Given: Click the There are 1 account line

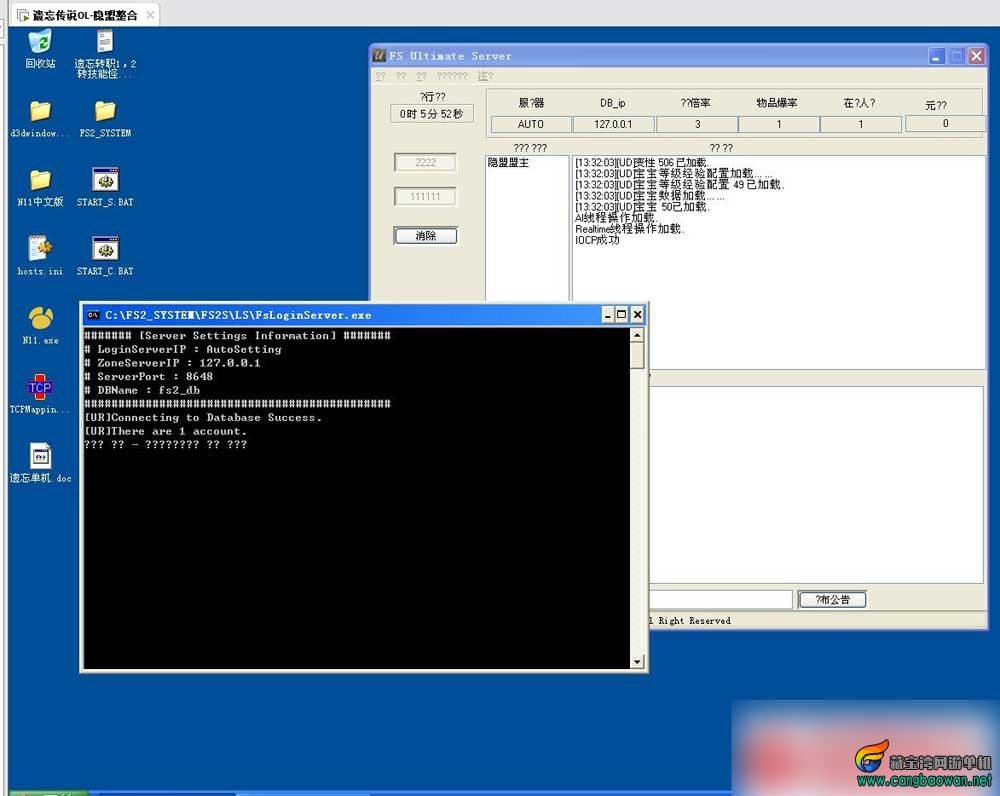Looking at the screenshot, I should pyautogui.click(x=165, y=431).
